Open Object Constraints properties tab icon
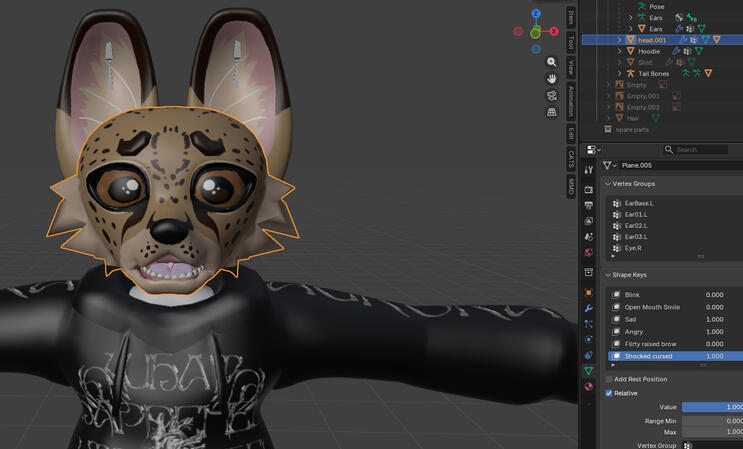The width and height of the screenshot is (743, 449). click(589, 355)
